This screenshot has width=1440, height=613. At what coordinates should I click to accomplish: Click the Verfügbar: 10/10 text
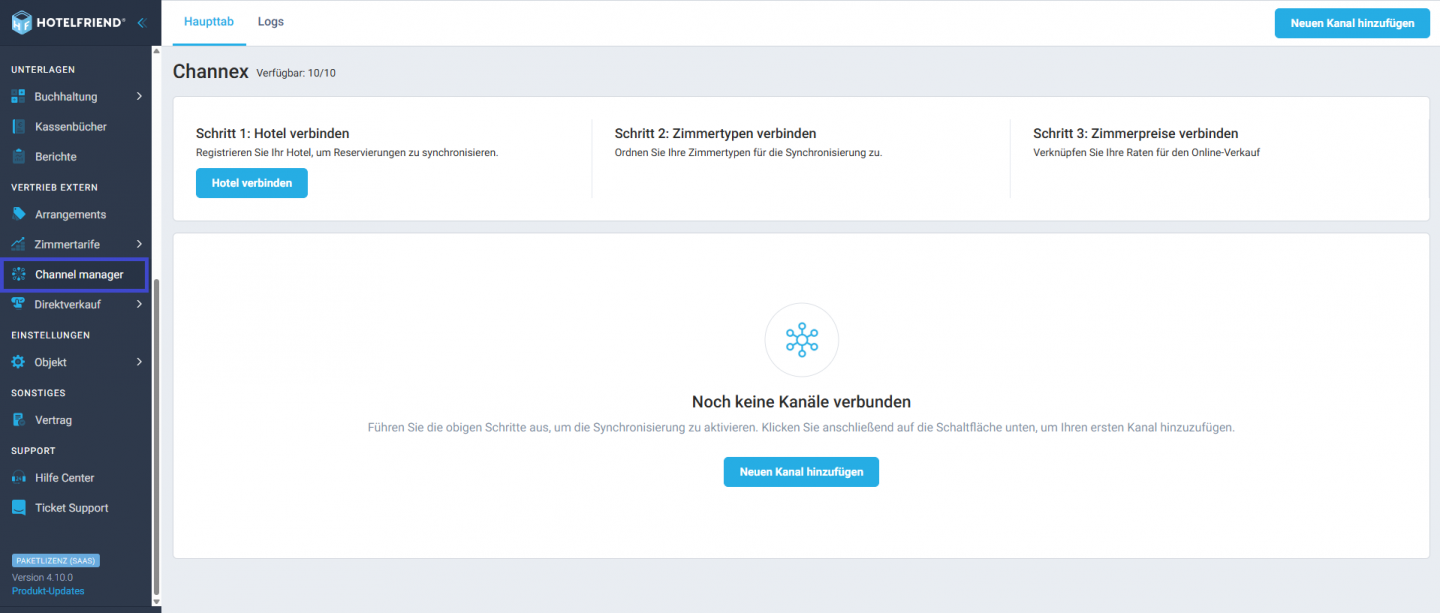point(296,74)
